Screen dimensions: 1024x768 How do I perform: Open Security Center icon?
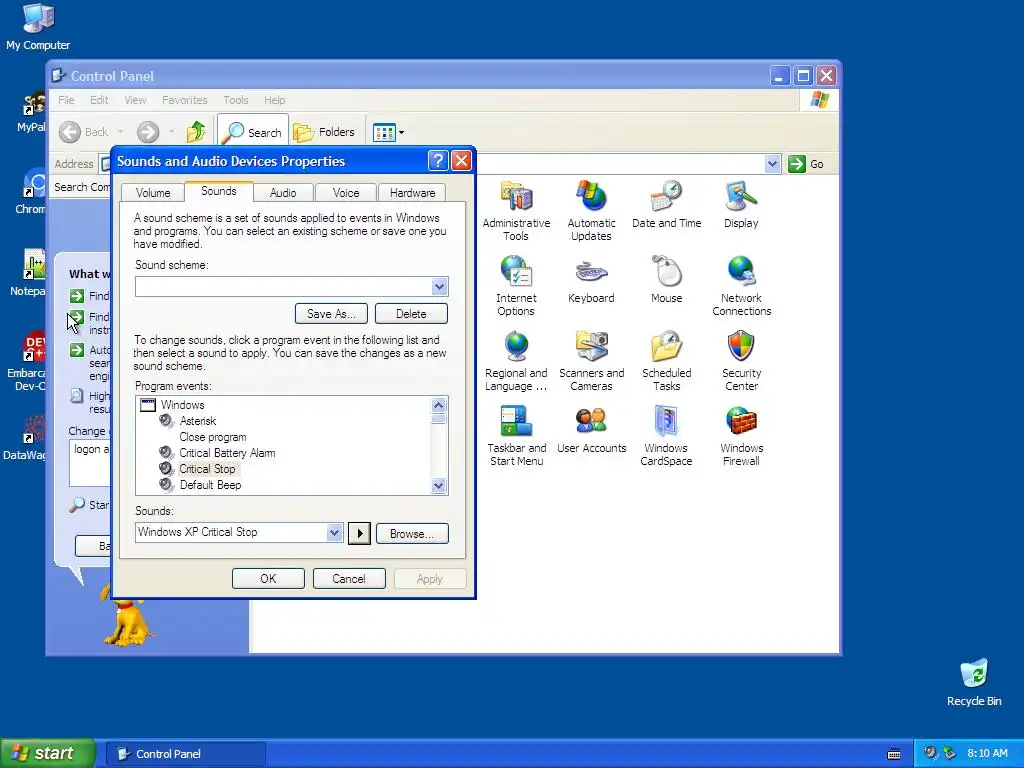pyautogui.click(x=741, y=361)
